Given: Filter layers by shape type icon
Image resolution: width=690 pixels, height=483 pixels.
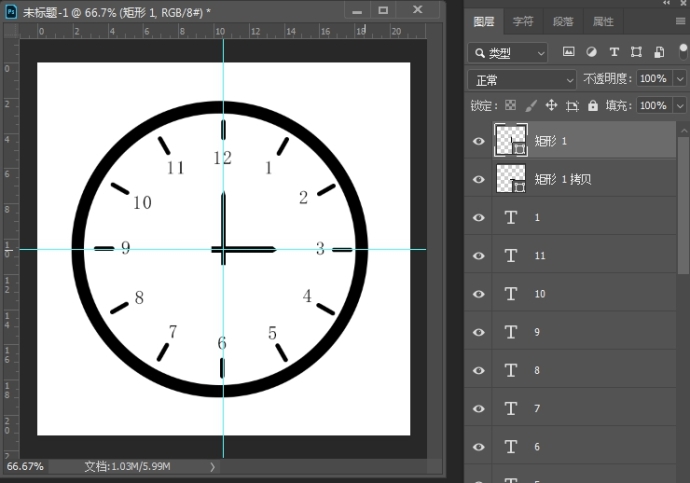Looking at the screenshot, I should click(636, 52).
